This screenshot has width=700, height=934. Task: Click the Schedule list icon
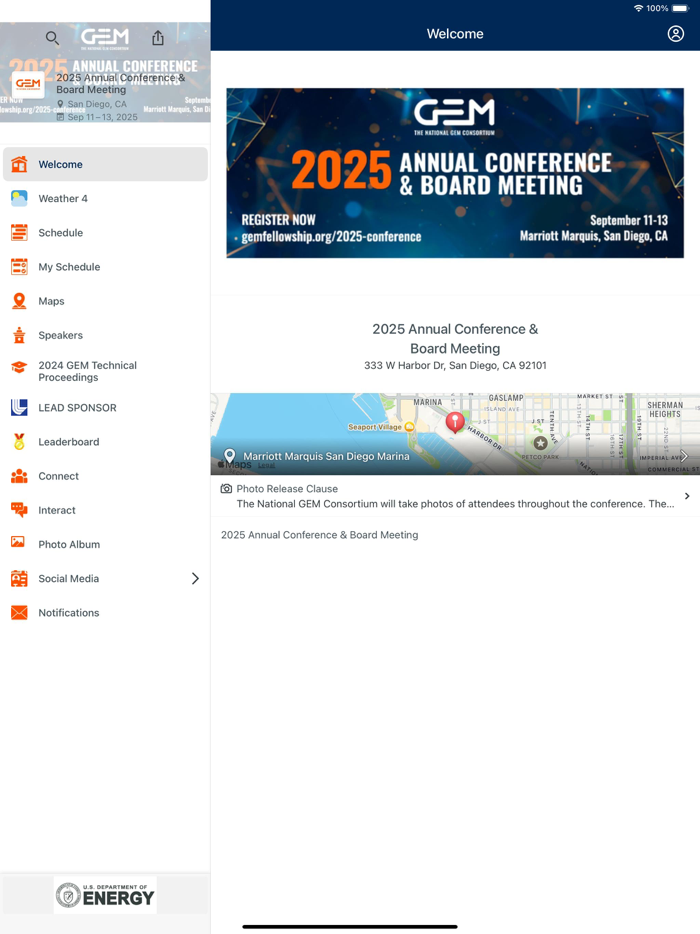19,232
